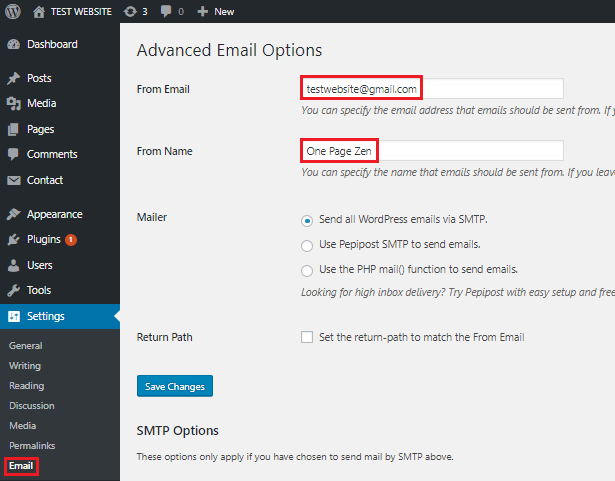
Task: Select Use Pepipost SMTP radio option
Action: [x=307, y=246]
